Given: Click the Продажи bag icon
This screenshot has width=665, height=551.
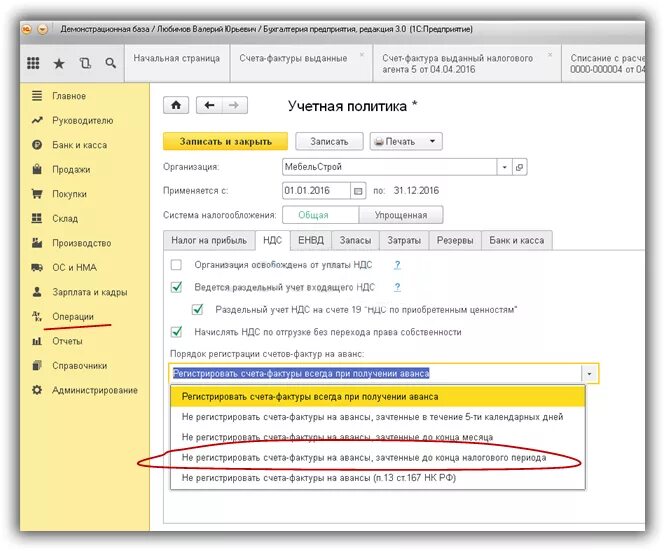Looking at the screenshot, I should 37,169.
